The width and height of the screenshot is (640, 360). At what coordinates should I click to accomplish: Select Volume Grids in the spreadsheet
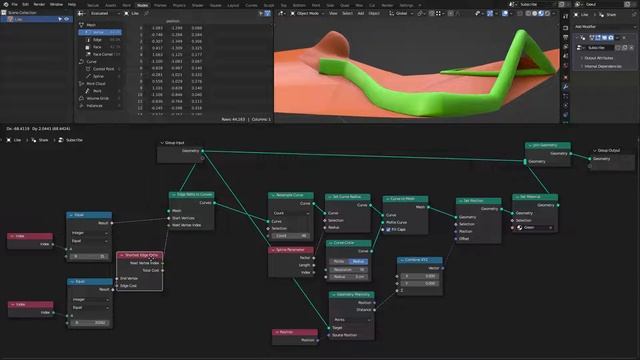coord(100,98)
